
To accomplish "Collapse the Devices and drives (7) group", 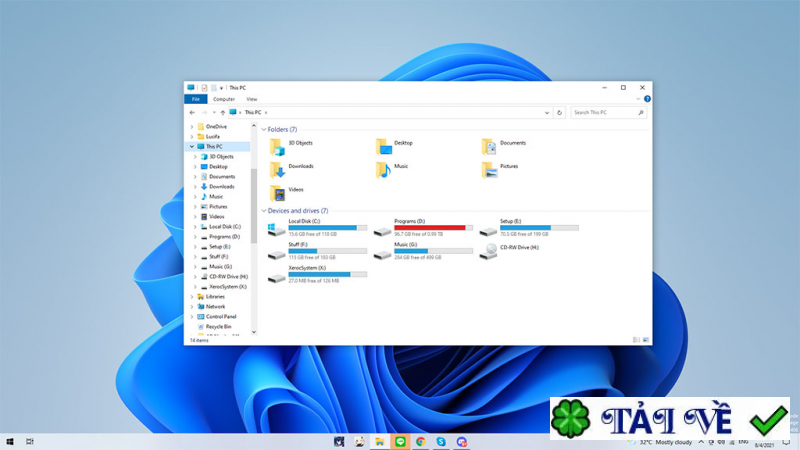I will click(264, 211).
